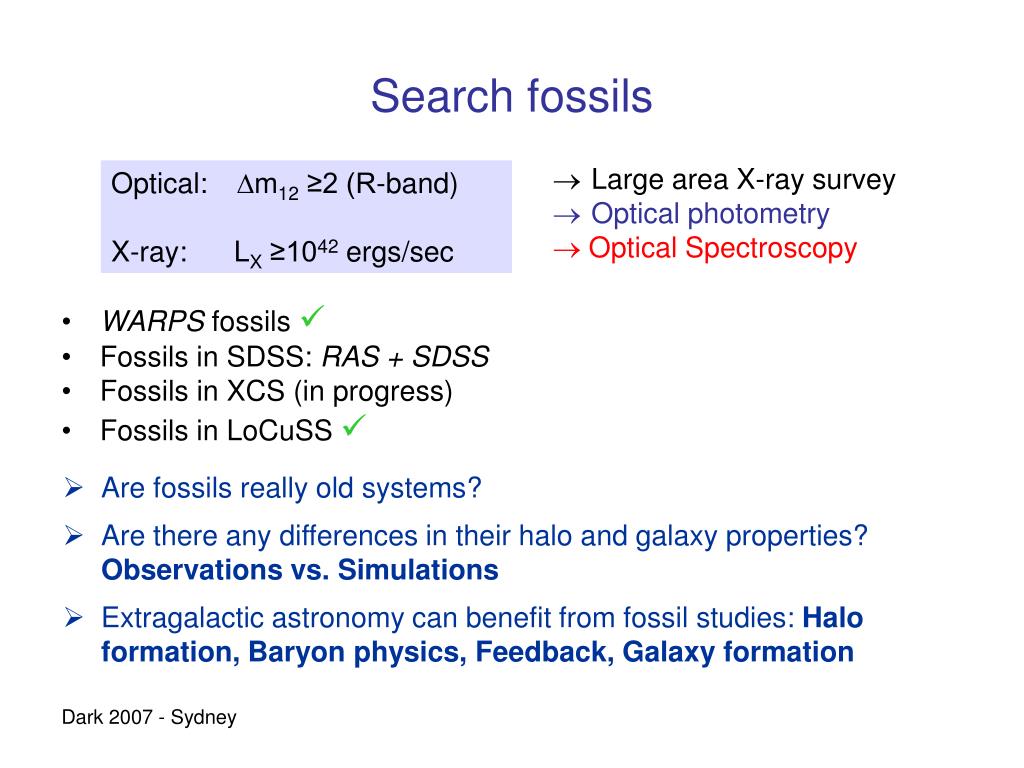This screenshot has width=1024, height=768.
Task: Click the black arrow before Large area X-ray survey
Action: [566, 182]
